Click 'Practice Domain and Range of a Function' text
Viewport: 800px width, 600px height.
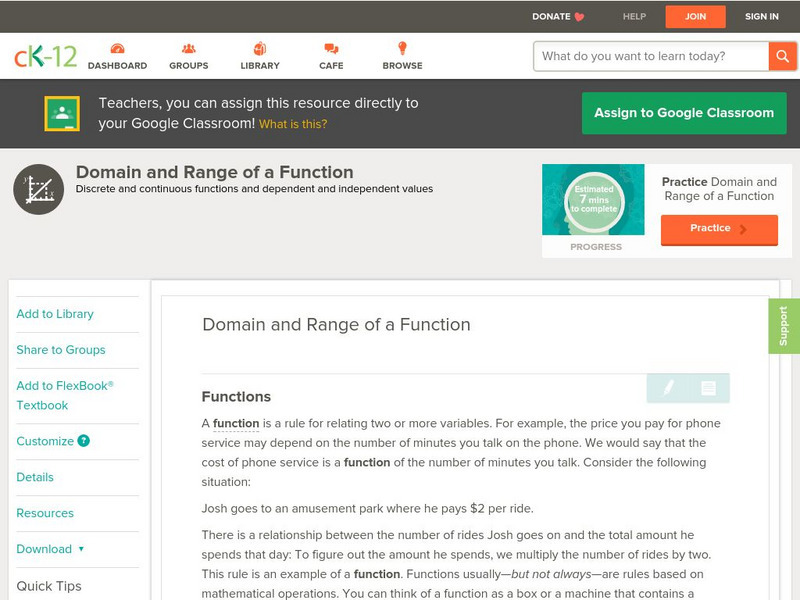tap(719, 189)
